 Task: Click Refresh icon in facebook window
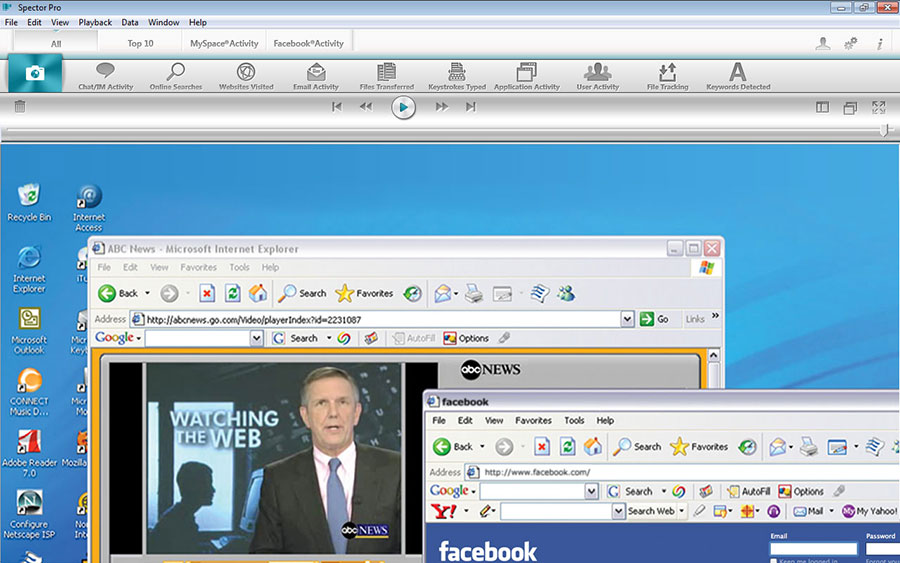point(568,446)
